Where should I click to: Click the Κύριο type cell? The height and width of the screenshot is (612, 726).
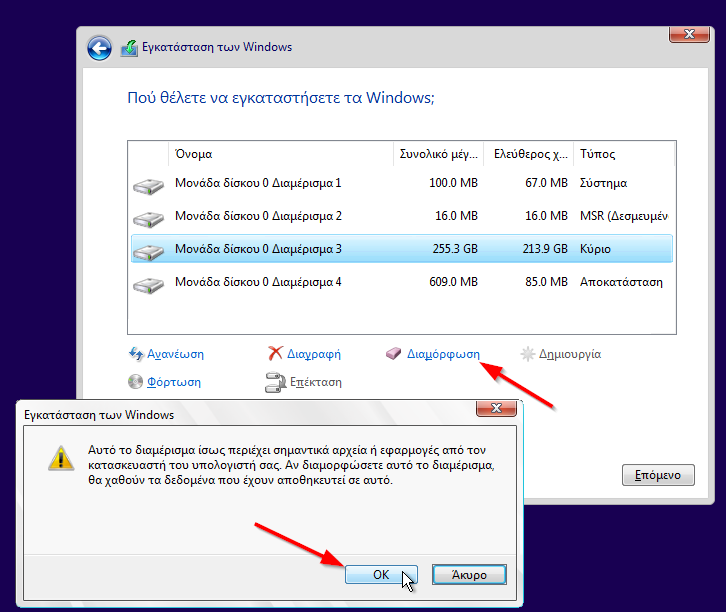click(595, 249)
